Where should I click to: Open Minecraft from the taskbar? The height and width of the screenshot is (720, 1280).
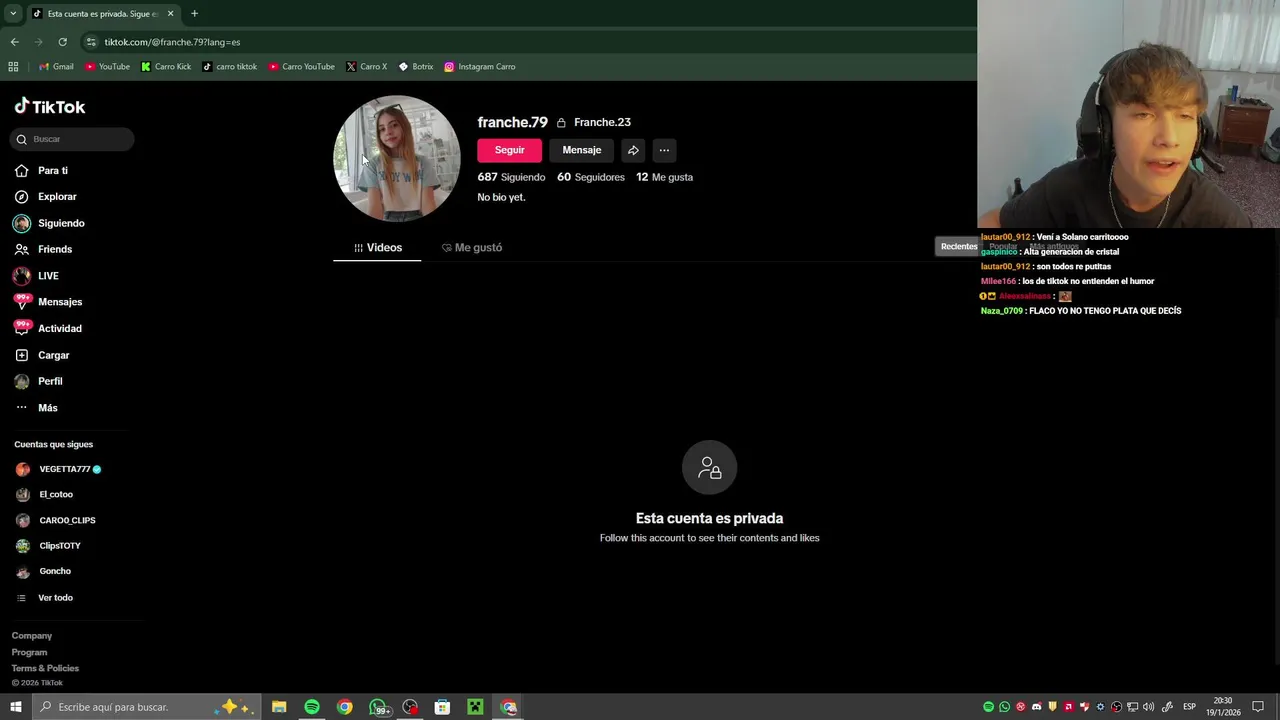pyautogui.click(x=475, y=707)
